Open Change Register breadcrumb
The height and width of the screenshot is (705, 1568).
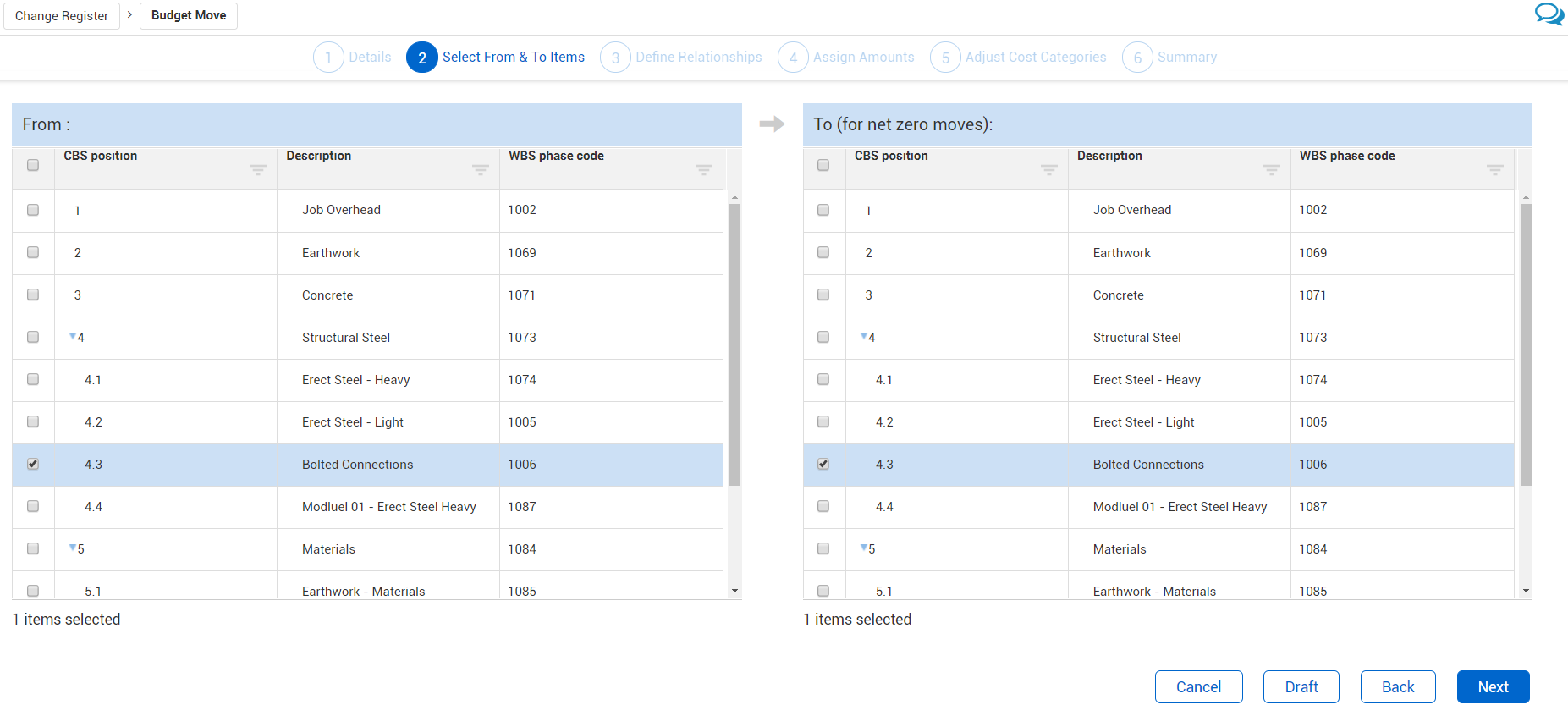click(62, 16)
